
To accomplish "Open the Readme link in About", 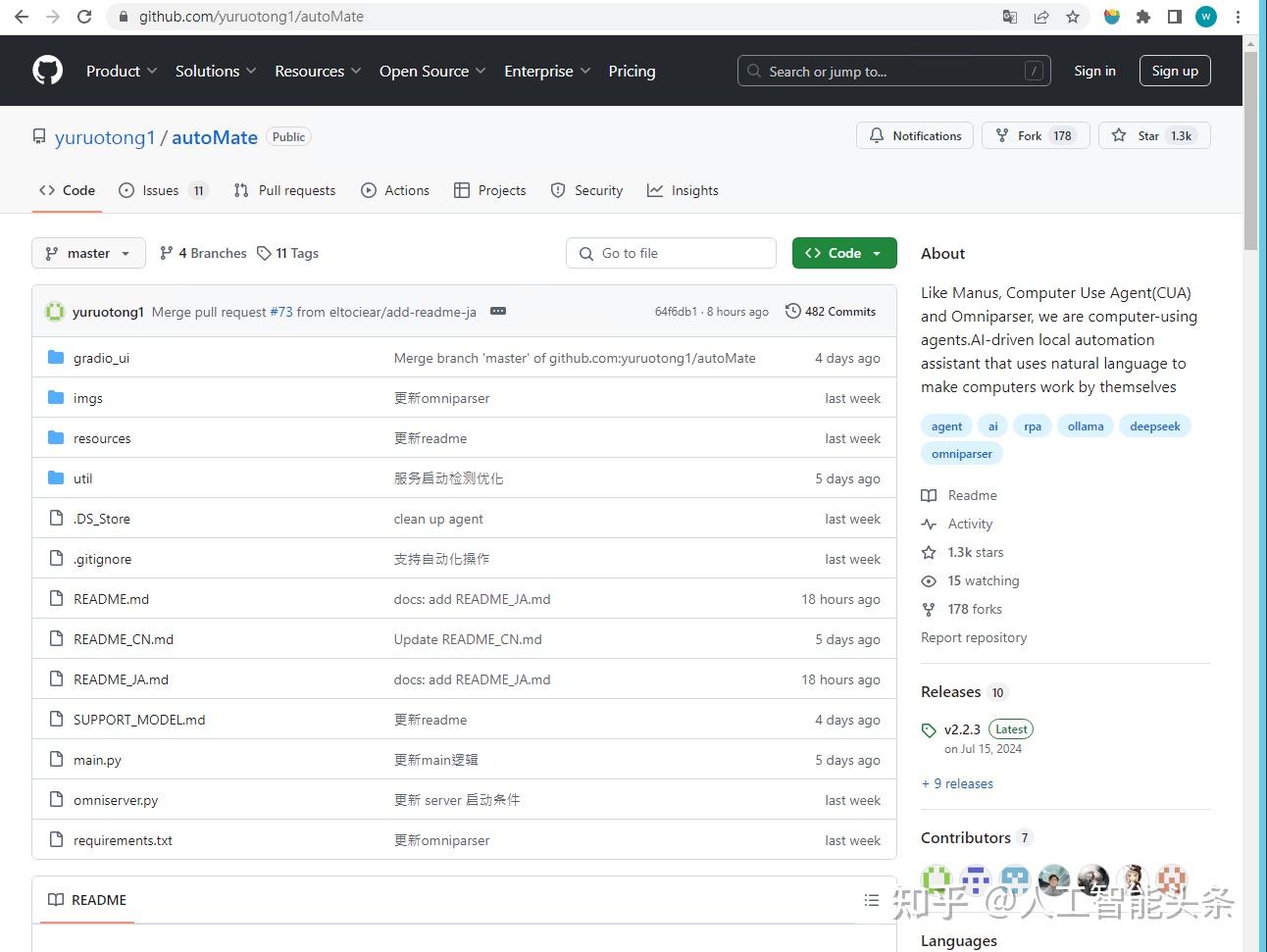I will [x=959, y=495].
